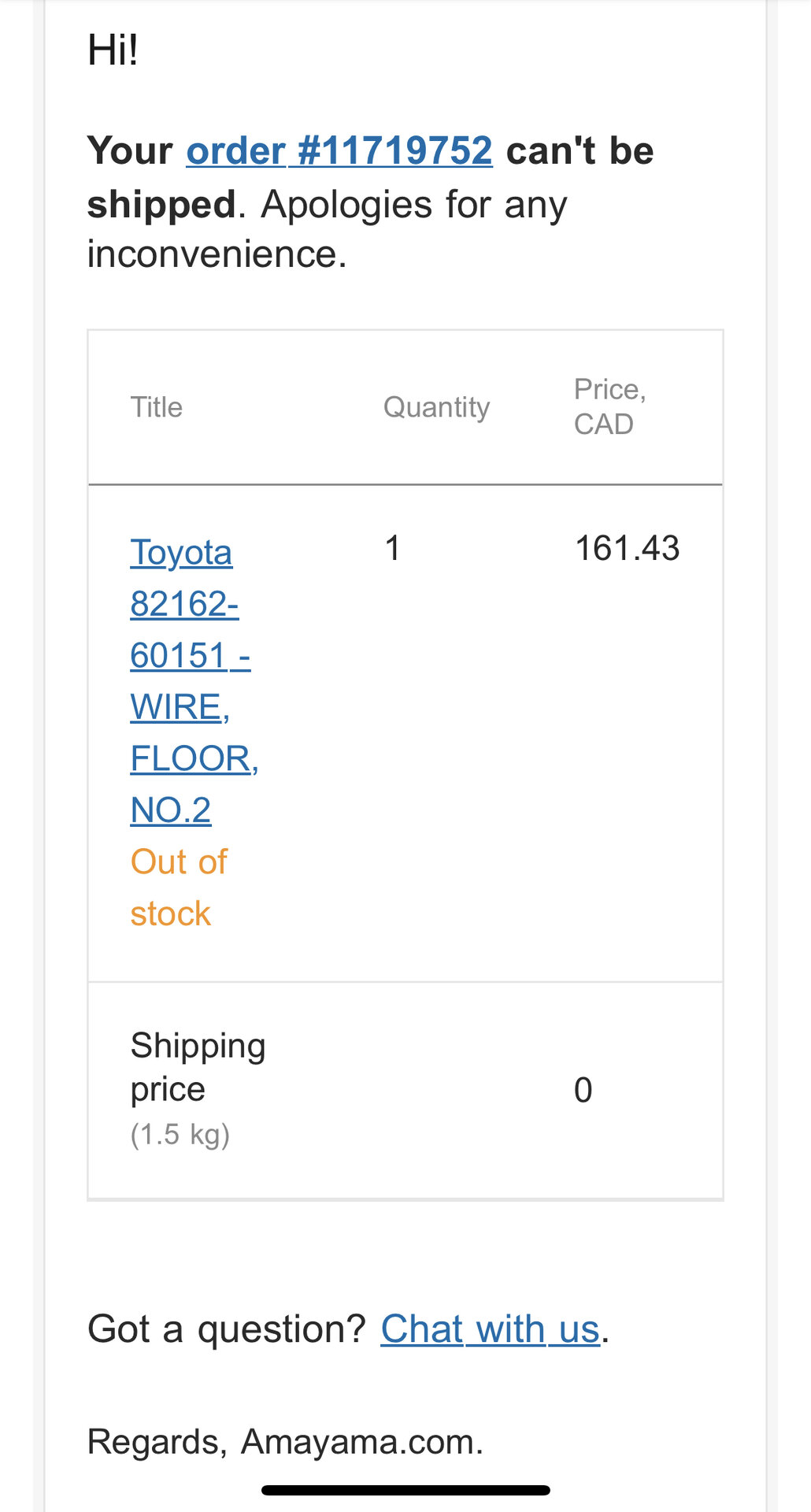The image size is (811, 1512).
Task: Tap the Hi! greeting text
Action: (113, 50)
